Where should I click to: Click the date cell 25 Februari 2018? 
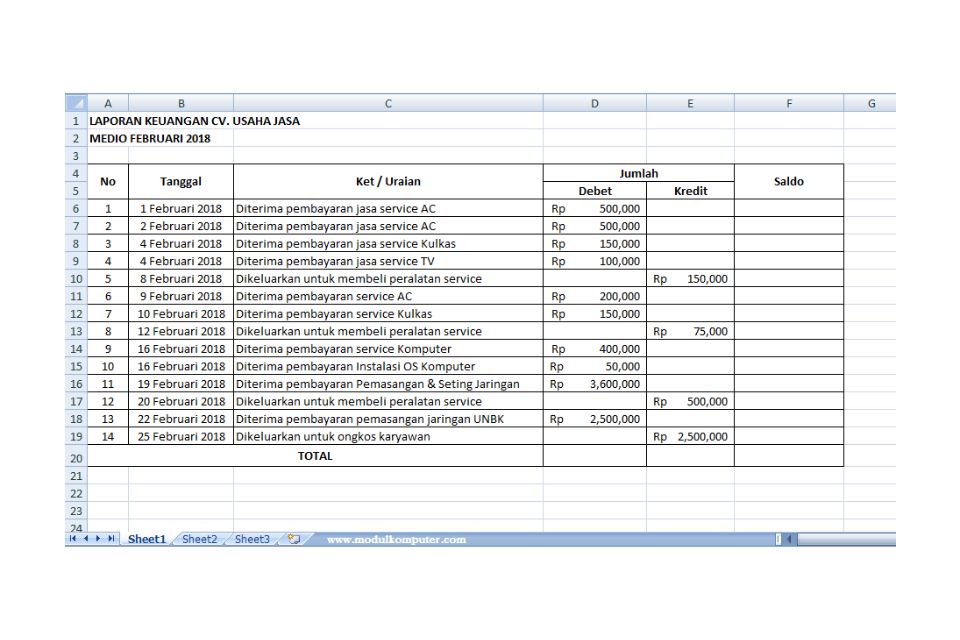point(181,437)
